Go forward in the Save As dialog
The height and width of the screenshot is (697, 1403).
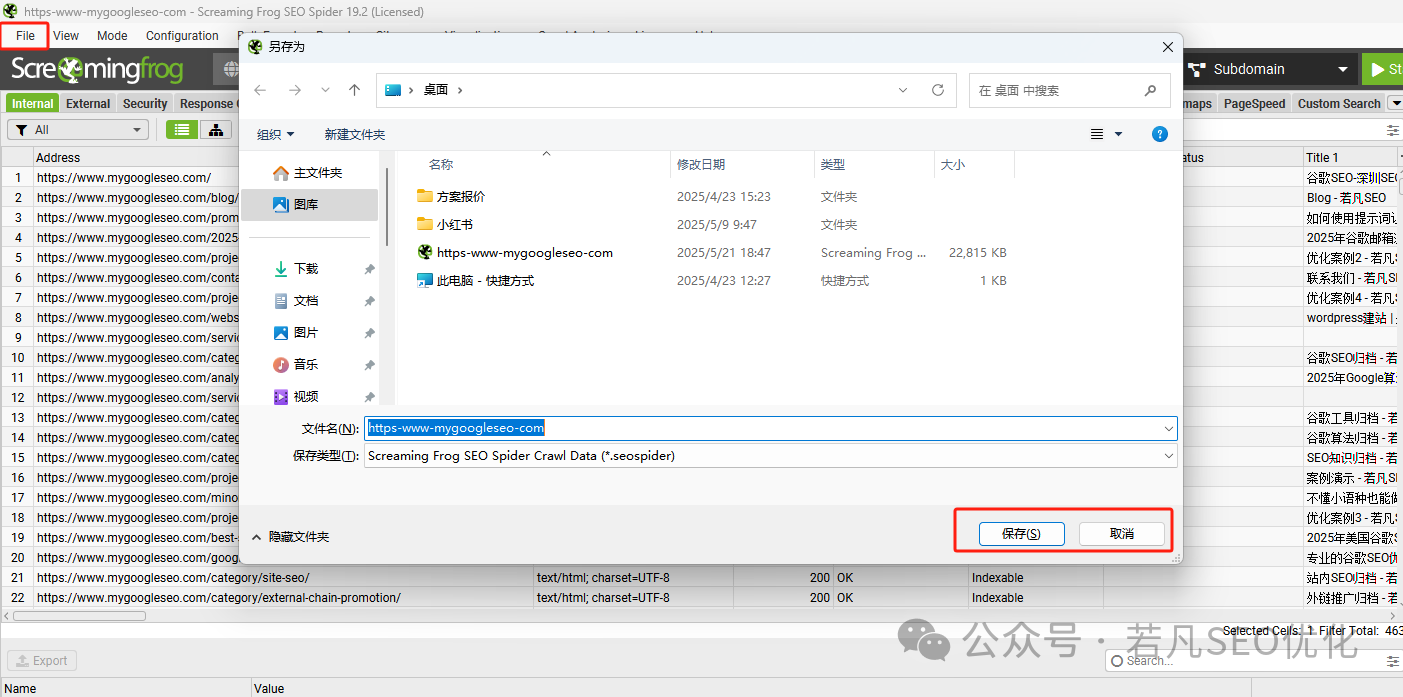point(294,90)
